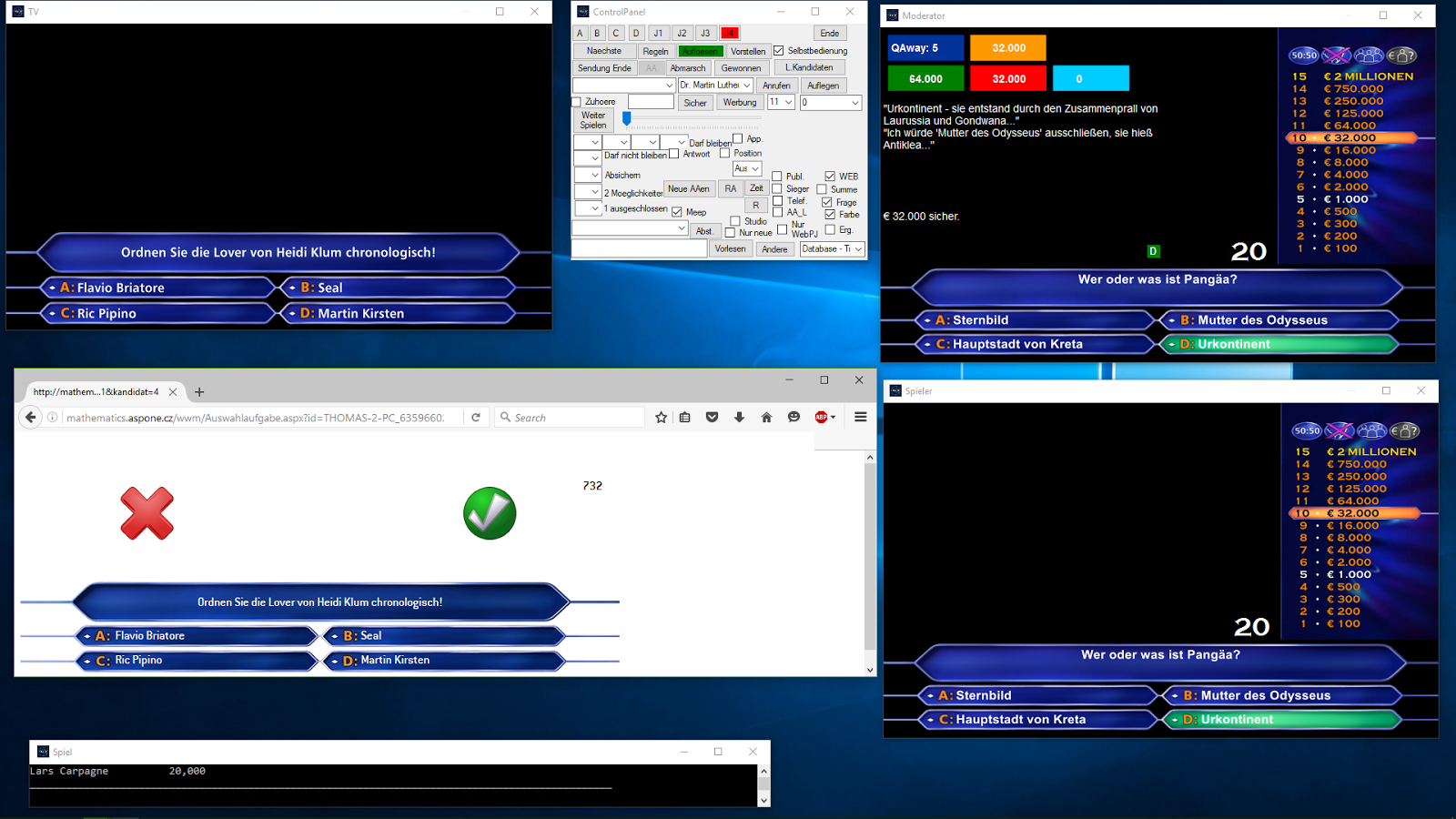This screenshot has height=819, width=1456.
Task: Toggle the Selbstbedienung checkbox
Action: (779, 51)
